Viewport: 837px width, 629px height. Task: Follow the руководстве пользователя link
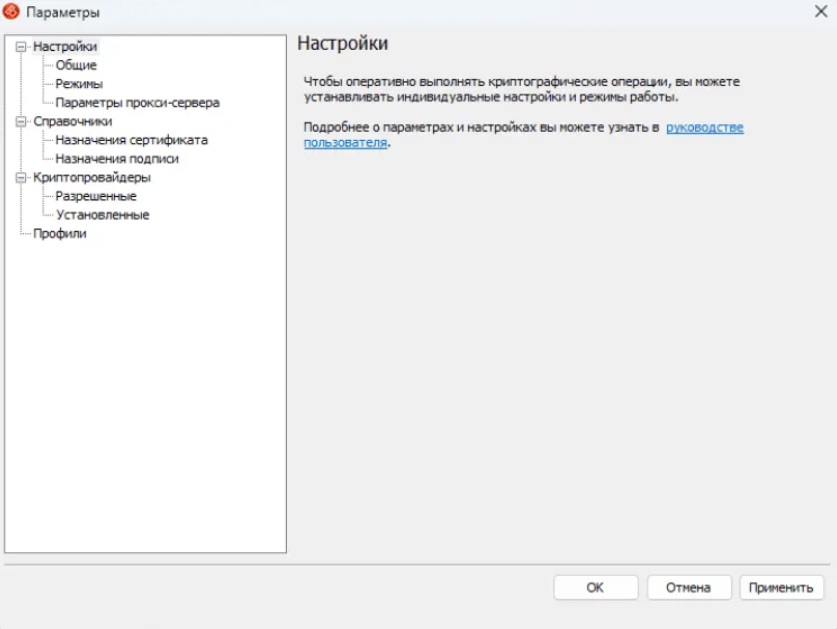[704, 128]
